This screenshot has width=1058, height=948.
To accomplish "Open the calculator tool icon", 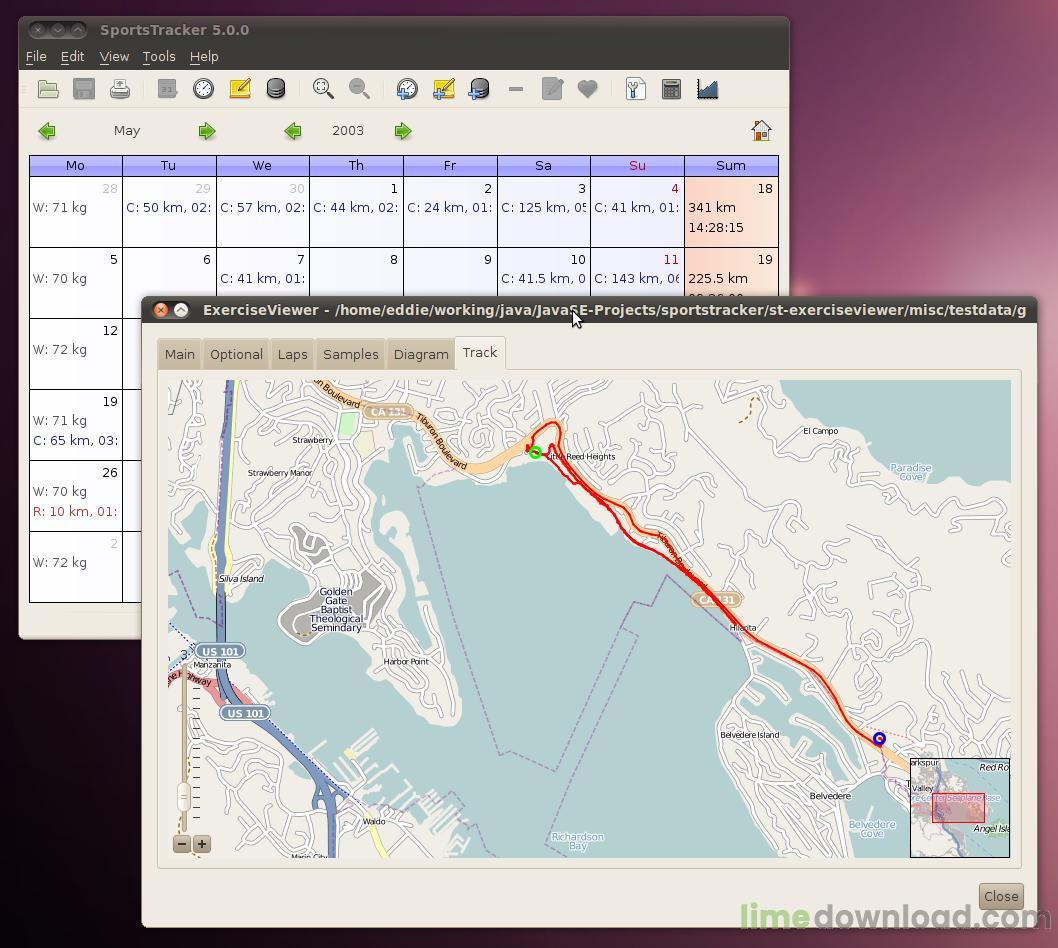I will click(671, 89).
